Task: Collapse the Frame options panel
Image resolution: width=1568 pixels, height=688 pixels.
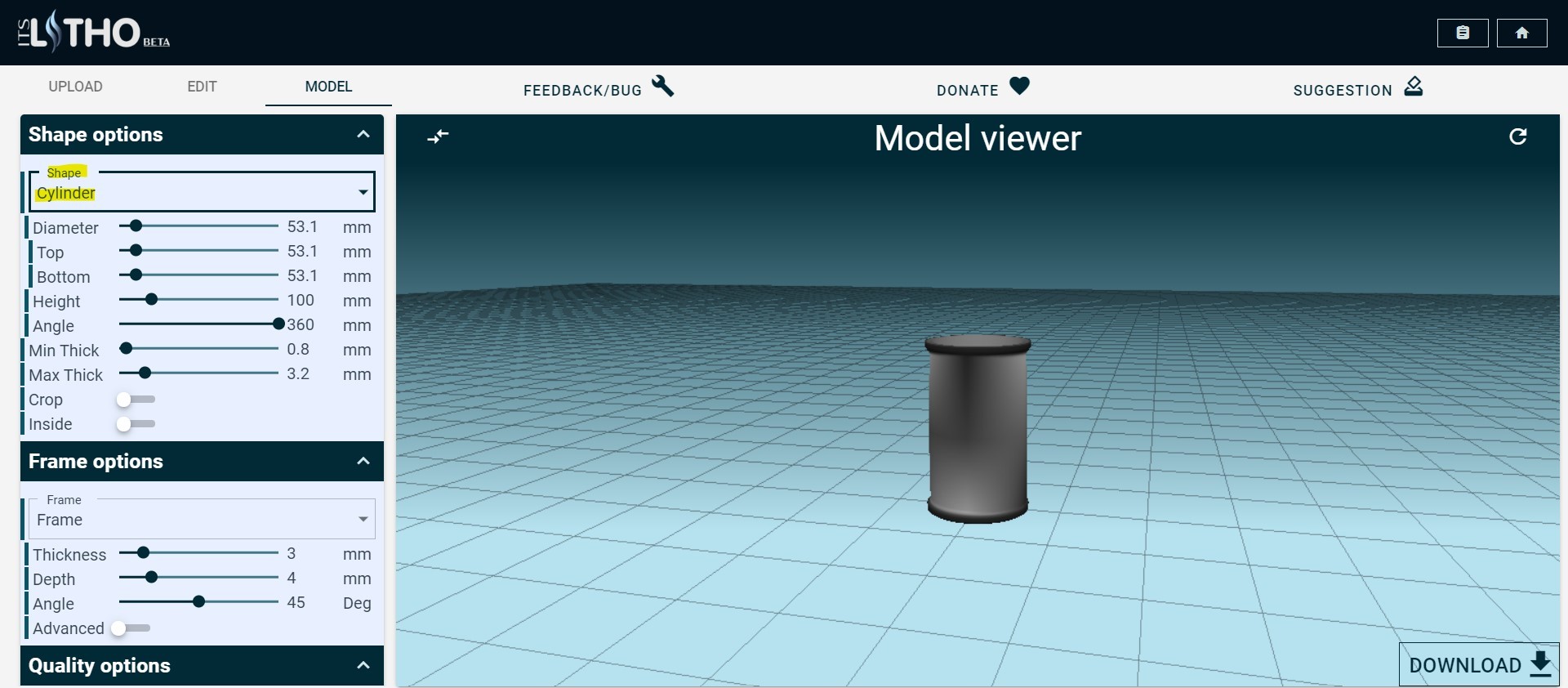Action: coord(363,461)
